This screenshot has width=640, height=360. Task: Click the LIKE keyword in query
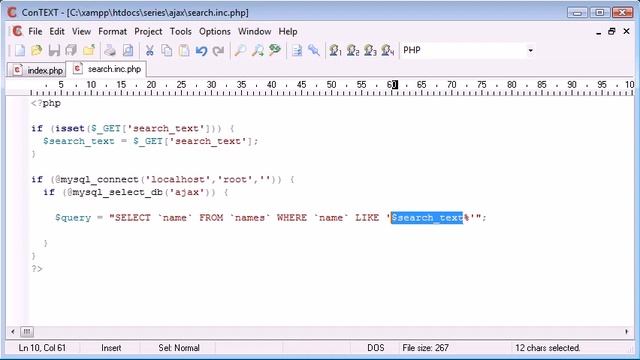pos(367,218)
